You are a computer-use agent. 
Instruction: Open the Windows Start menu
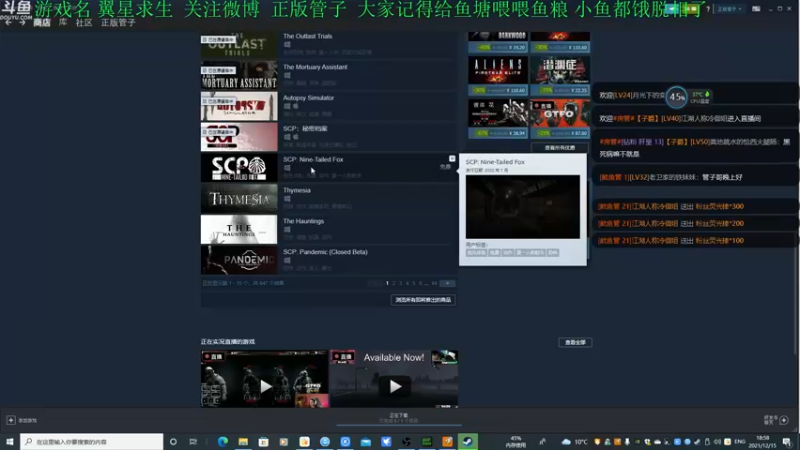[10, 441]
